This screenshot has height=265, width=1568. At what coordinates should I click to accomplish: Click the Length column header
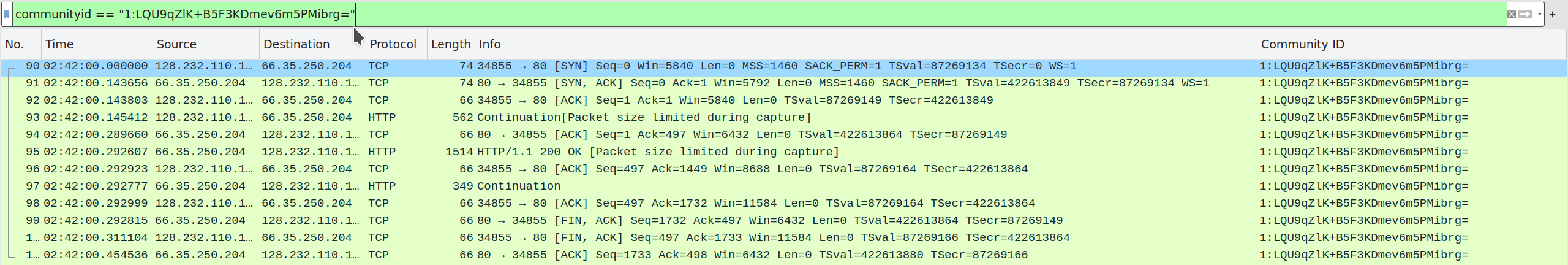tap(451, 44)
